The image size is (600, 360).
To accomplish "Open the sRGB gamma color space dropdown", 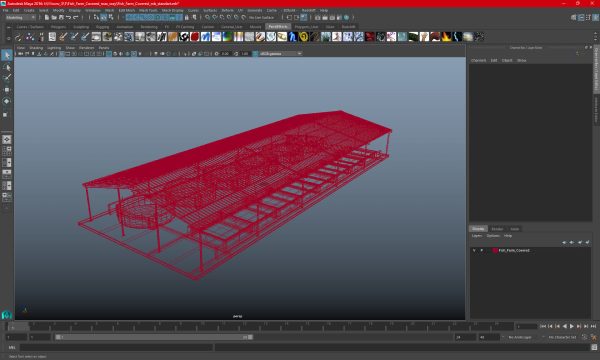I will tap(280, 54).
